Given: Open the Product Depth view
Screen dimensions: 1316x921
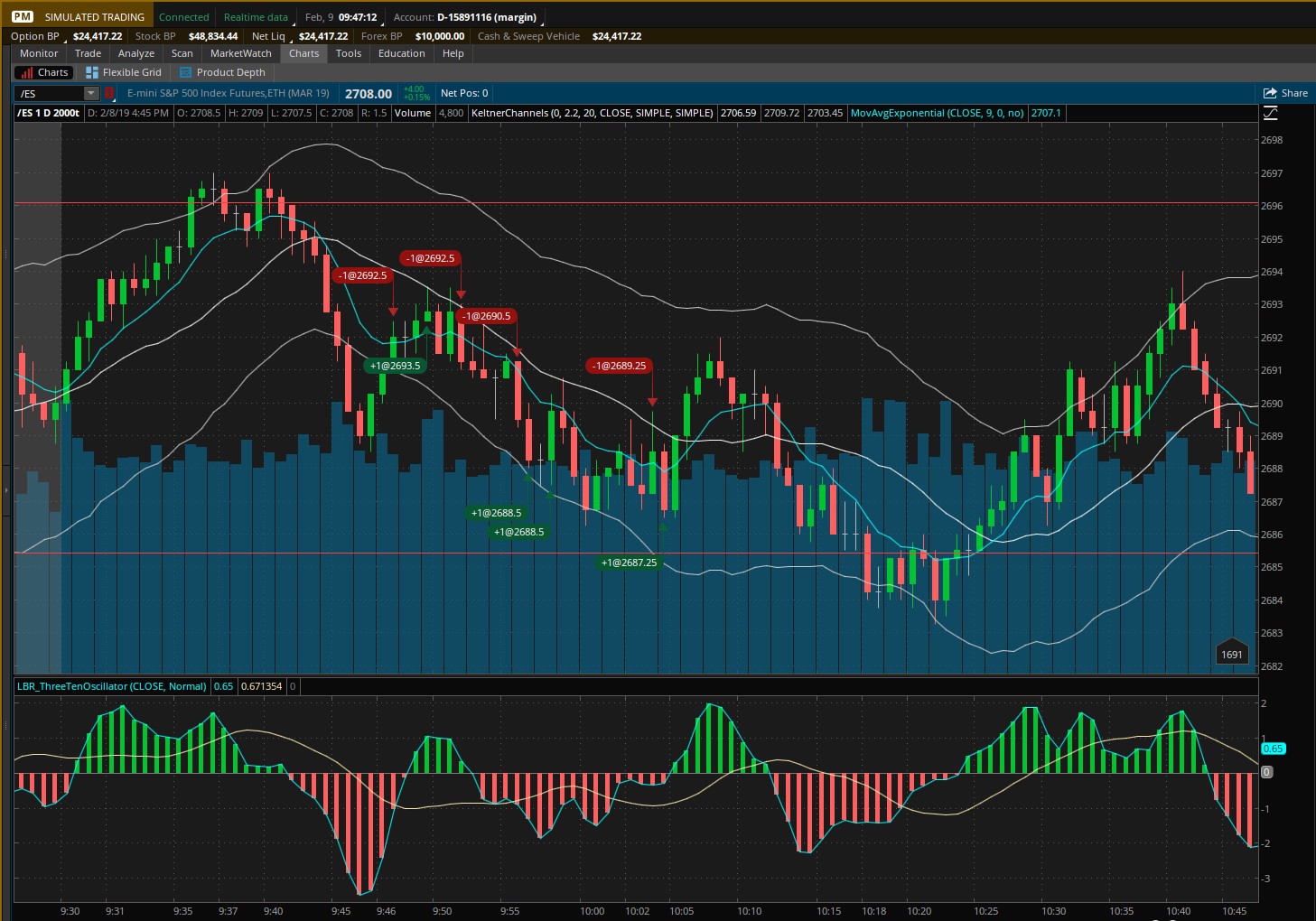Looking at the screenshot, I should pos(222,72).
